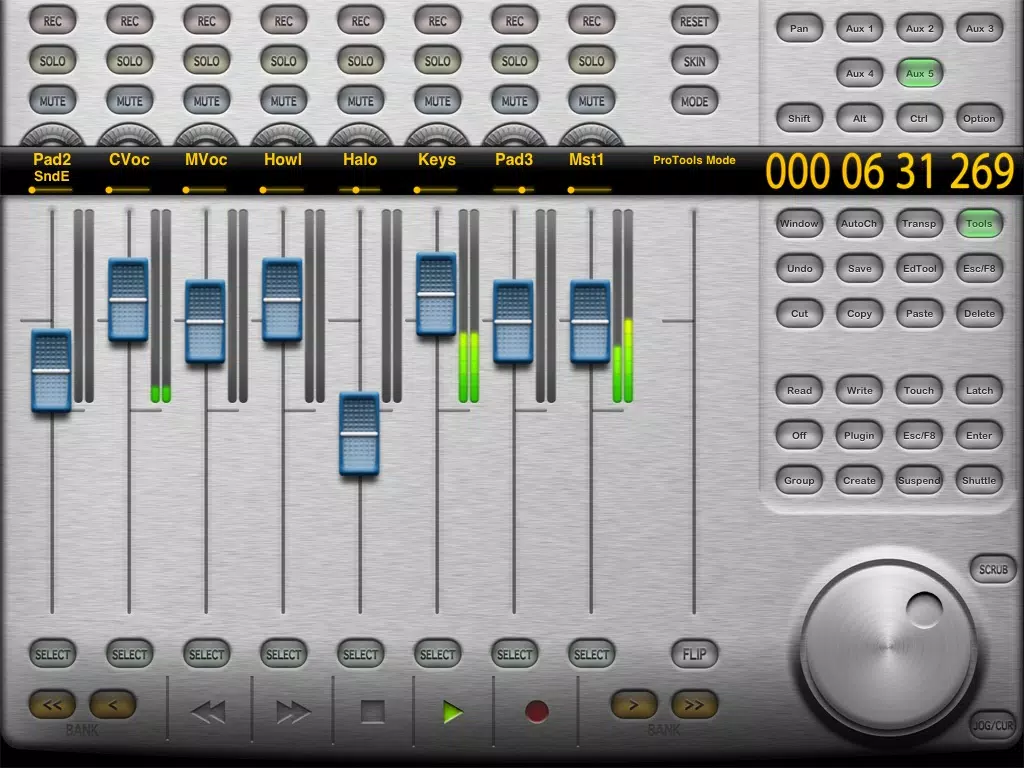The width and height of the screenshot is (1024, 768).
Task: Click the RESET button
Action: point(694,21)
